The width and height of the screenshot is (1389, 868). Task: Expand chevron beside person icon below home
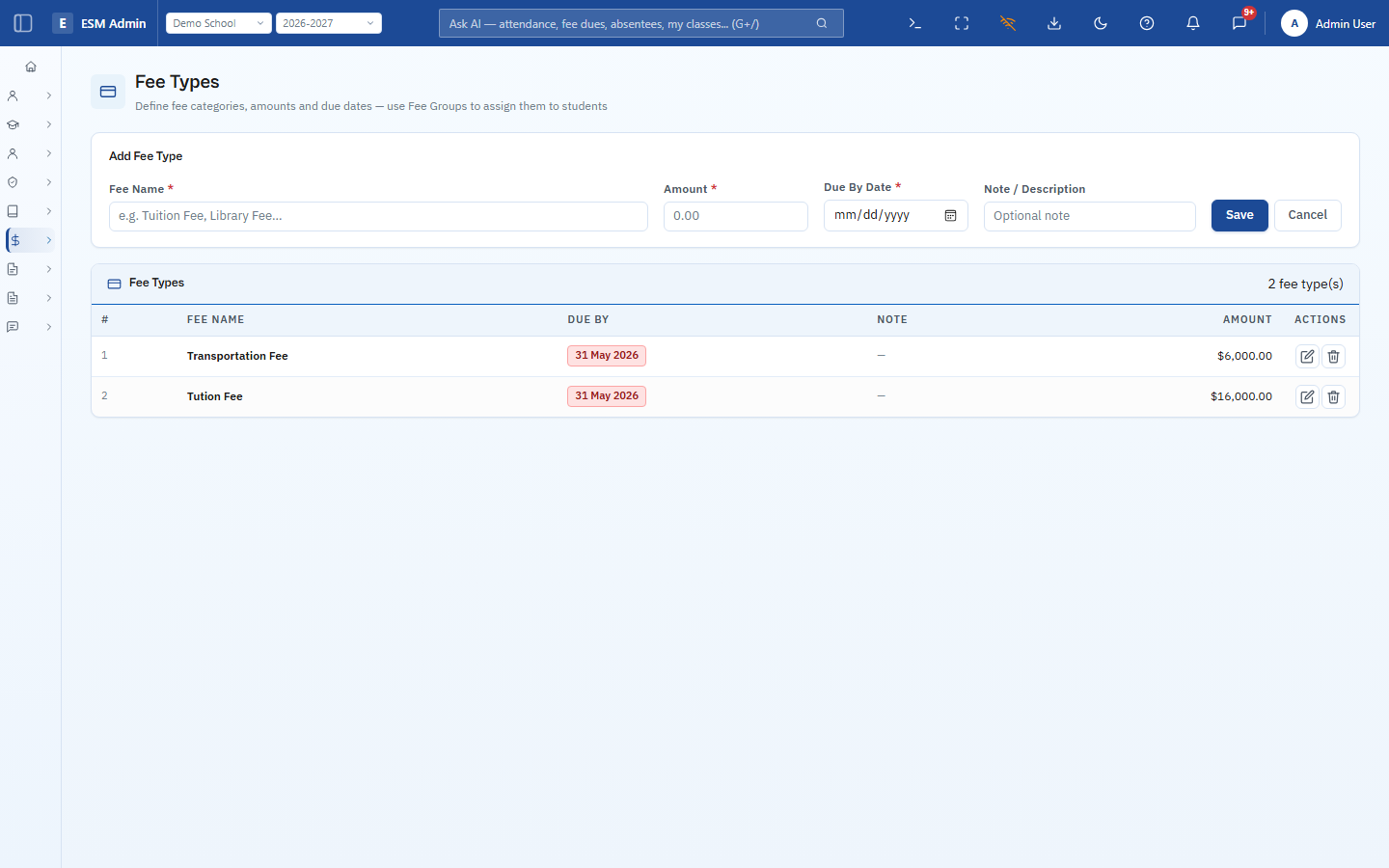[x=49, y=95]
